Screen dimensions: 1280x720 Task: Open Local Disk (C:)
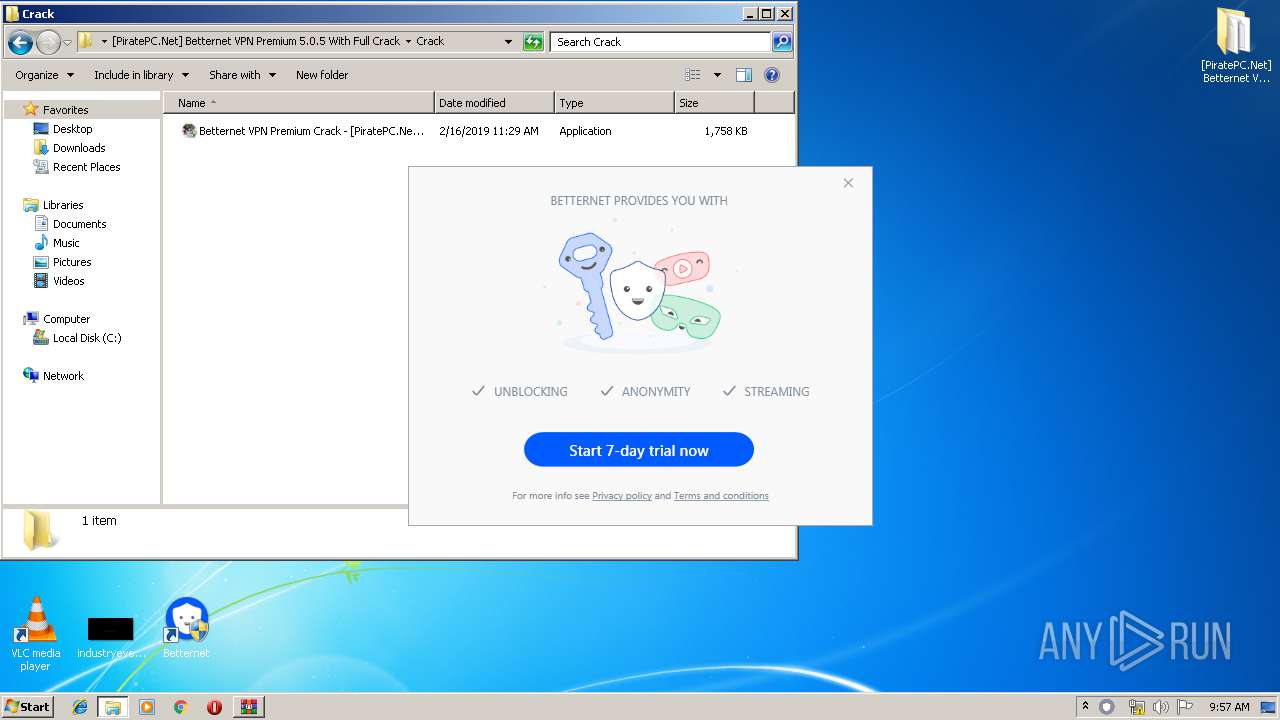coord(87,338)
